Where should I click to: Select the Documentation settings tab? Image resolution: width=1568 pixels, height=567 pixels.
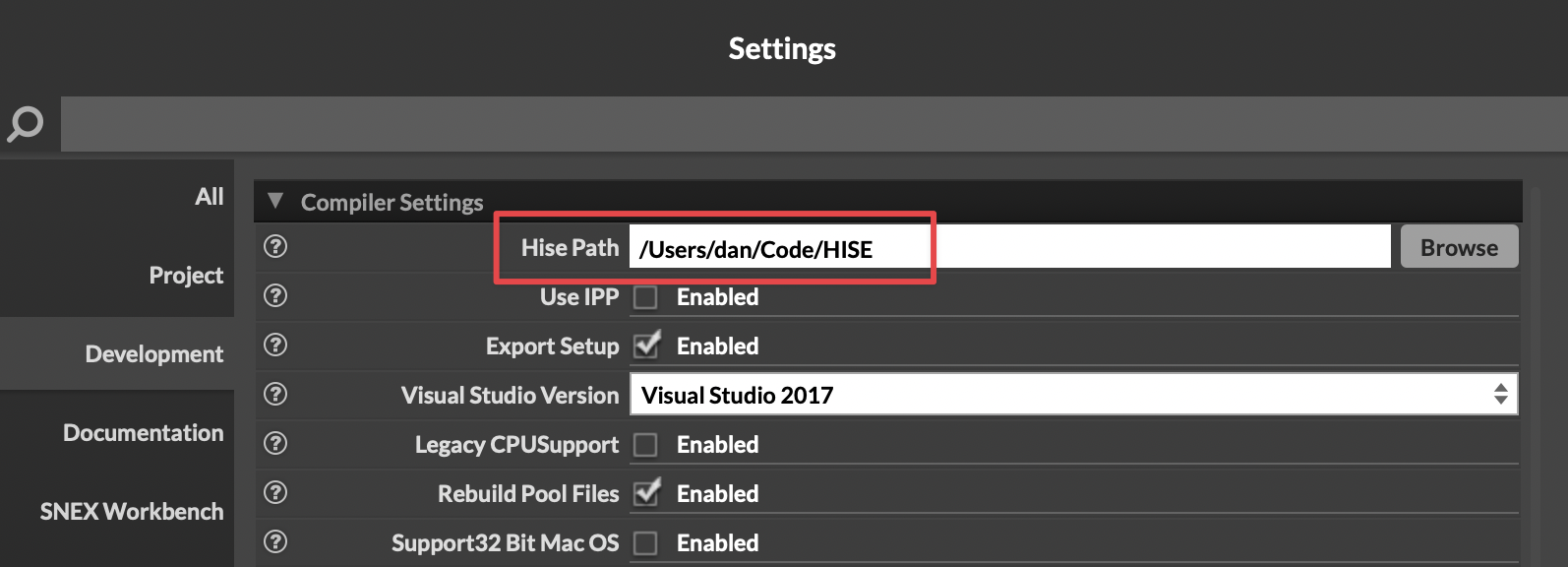tap(144, 433)
